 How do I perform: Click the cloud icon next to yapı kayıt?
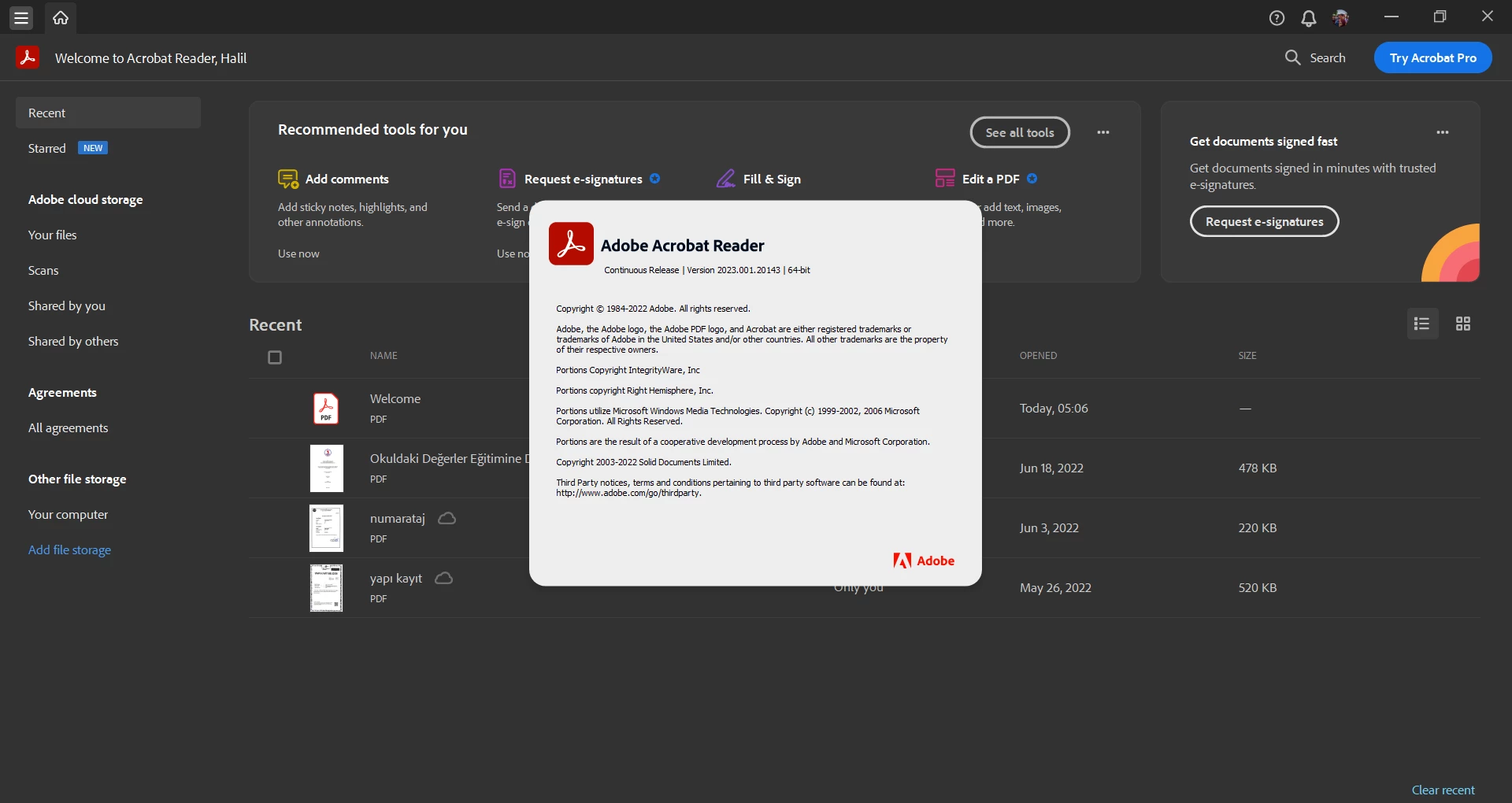coord(444,578)
